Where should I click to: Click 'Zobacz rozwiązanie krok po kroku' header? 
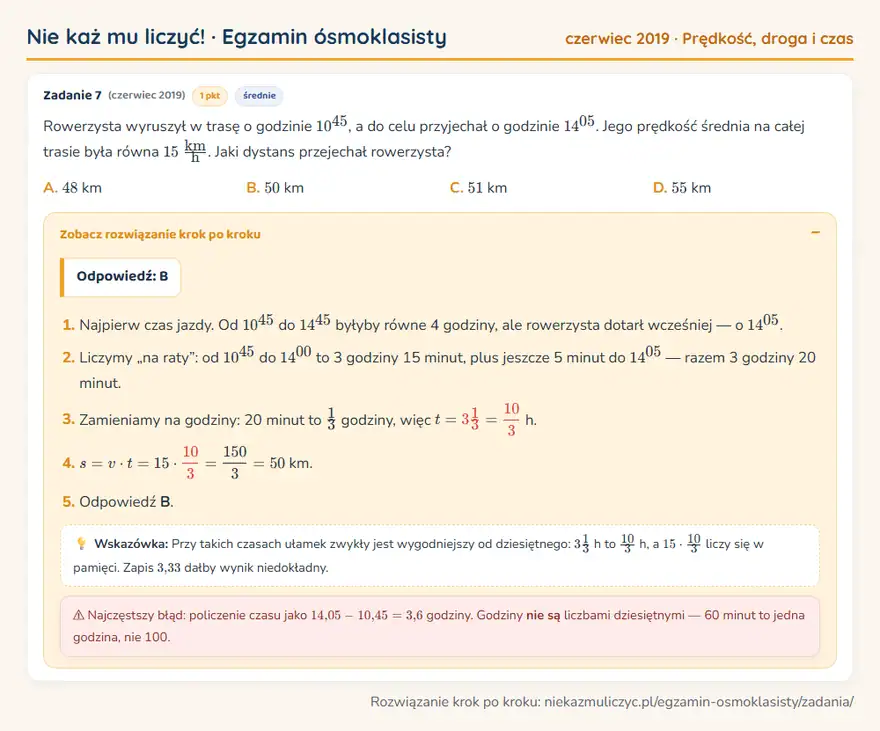(160, 235)
